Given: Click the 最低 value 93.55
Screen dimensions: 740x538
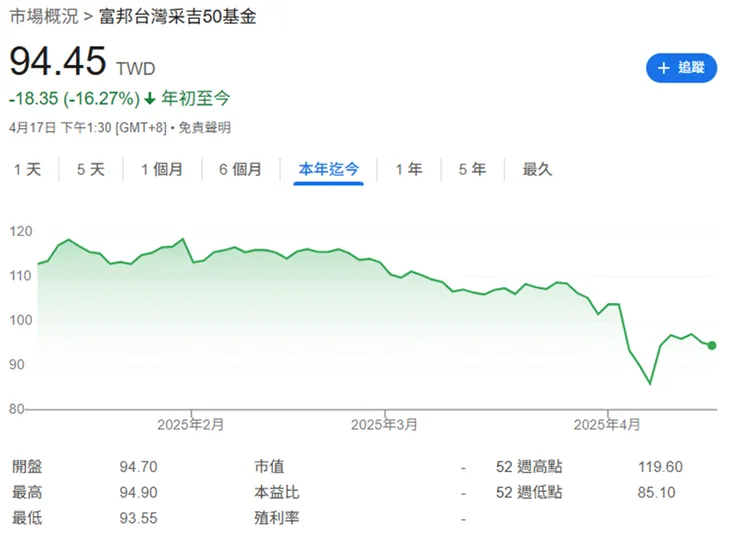Looking at the screenshot, I should click(x=138, y=518).
